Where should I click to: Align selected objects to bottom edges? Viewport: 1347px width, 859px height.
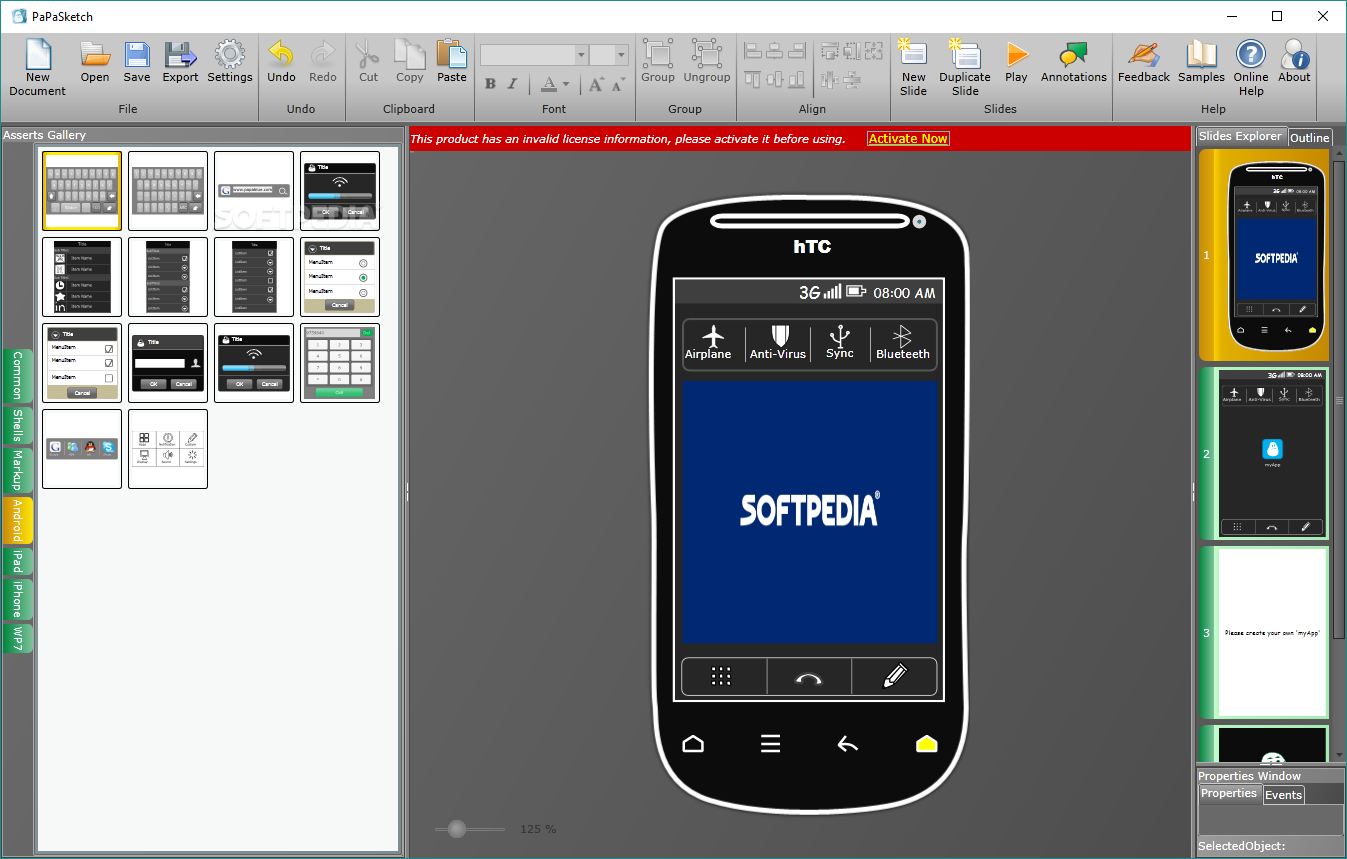(798, 79)
